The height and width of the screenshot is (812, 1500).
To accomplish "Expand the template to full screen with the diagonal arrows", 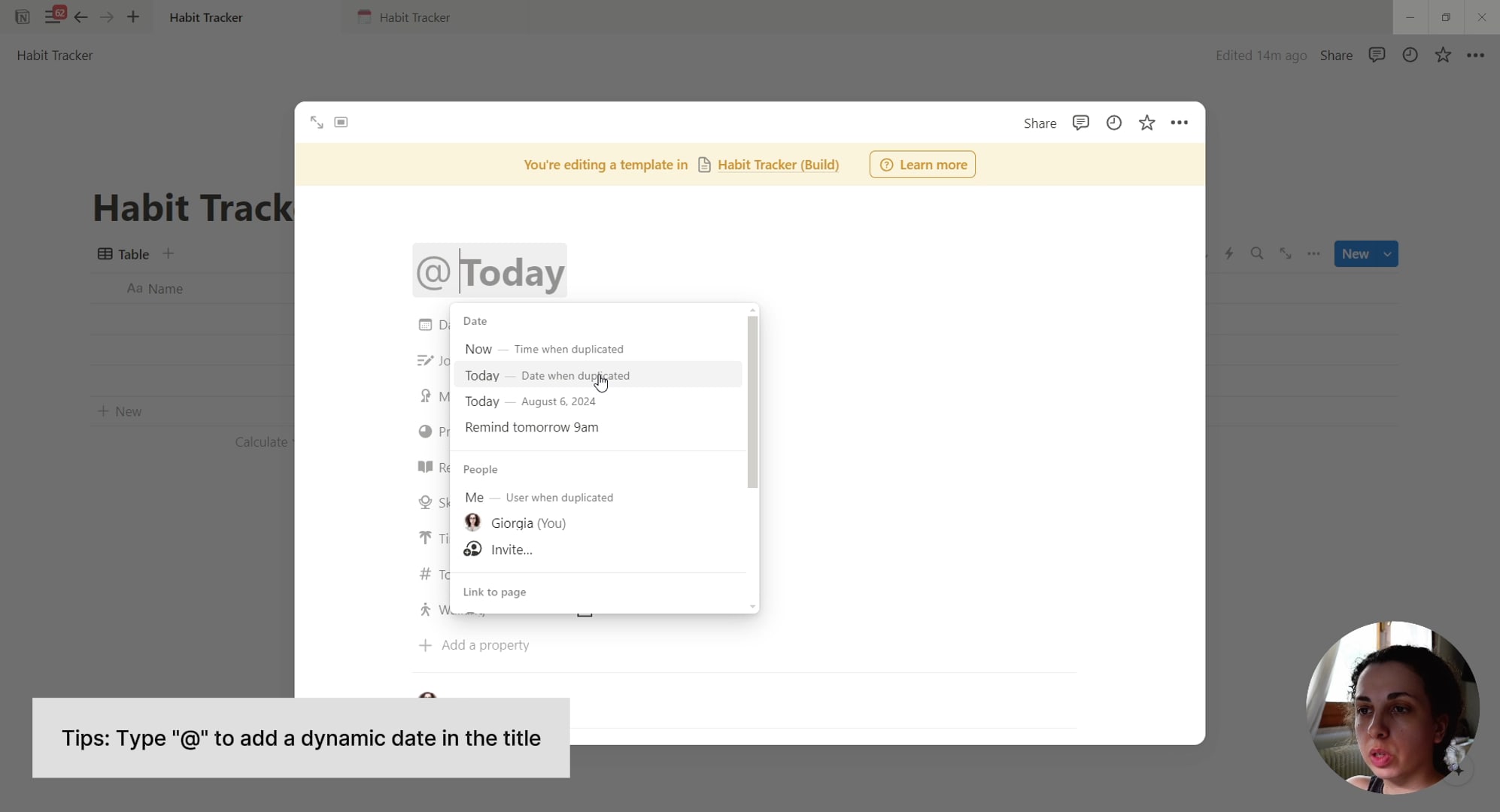I will pos(316,122).
